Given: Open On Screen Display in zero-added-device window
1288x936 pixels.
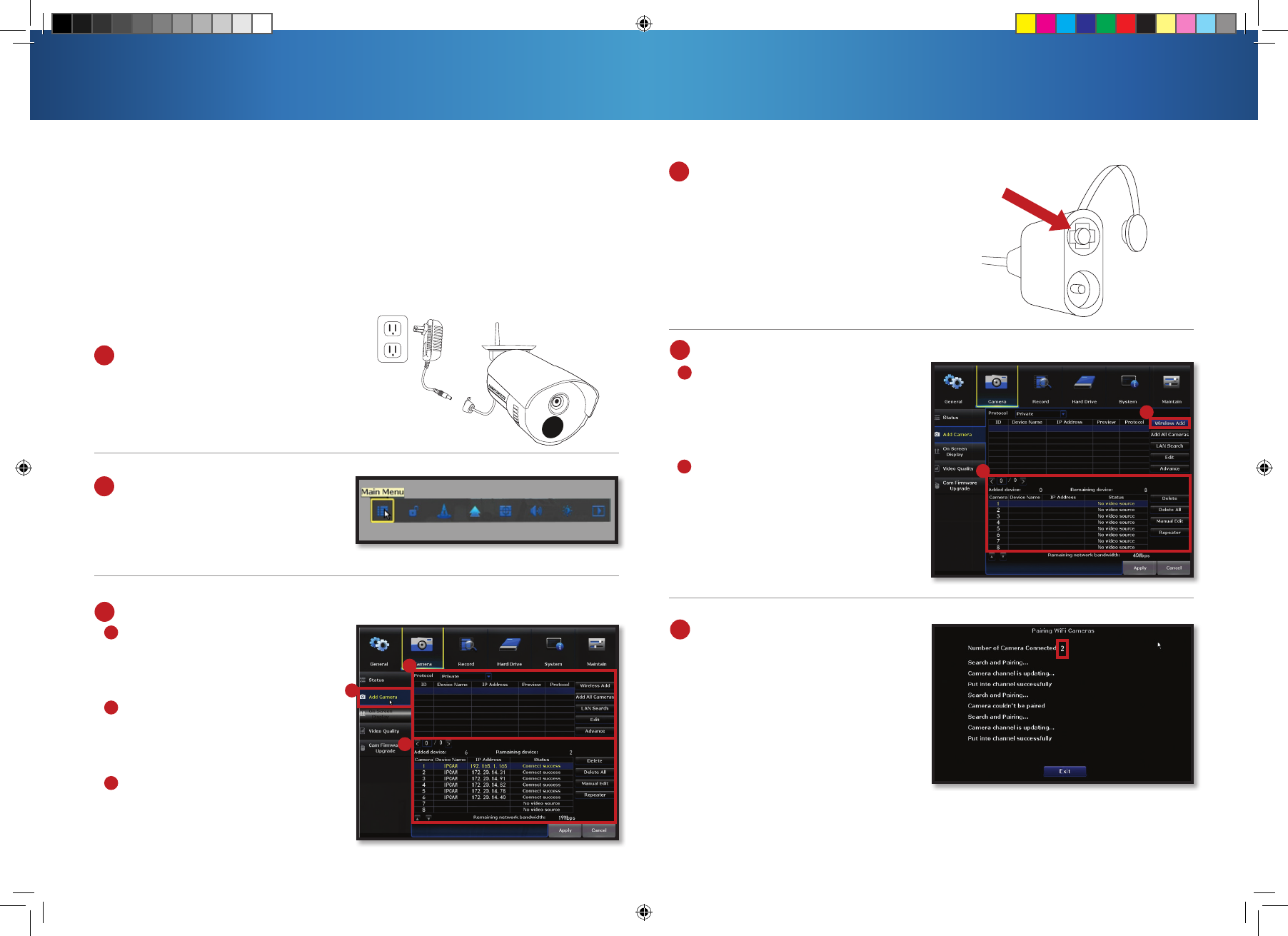Looking at the screenshot, I should [960, 451].
